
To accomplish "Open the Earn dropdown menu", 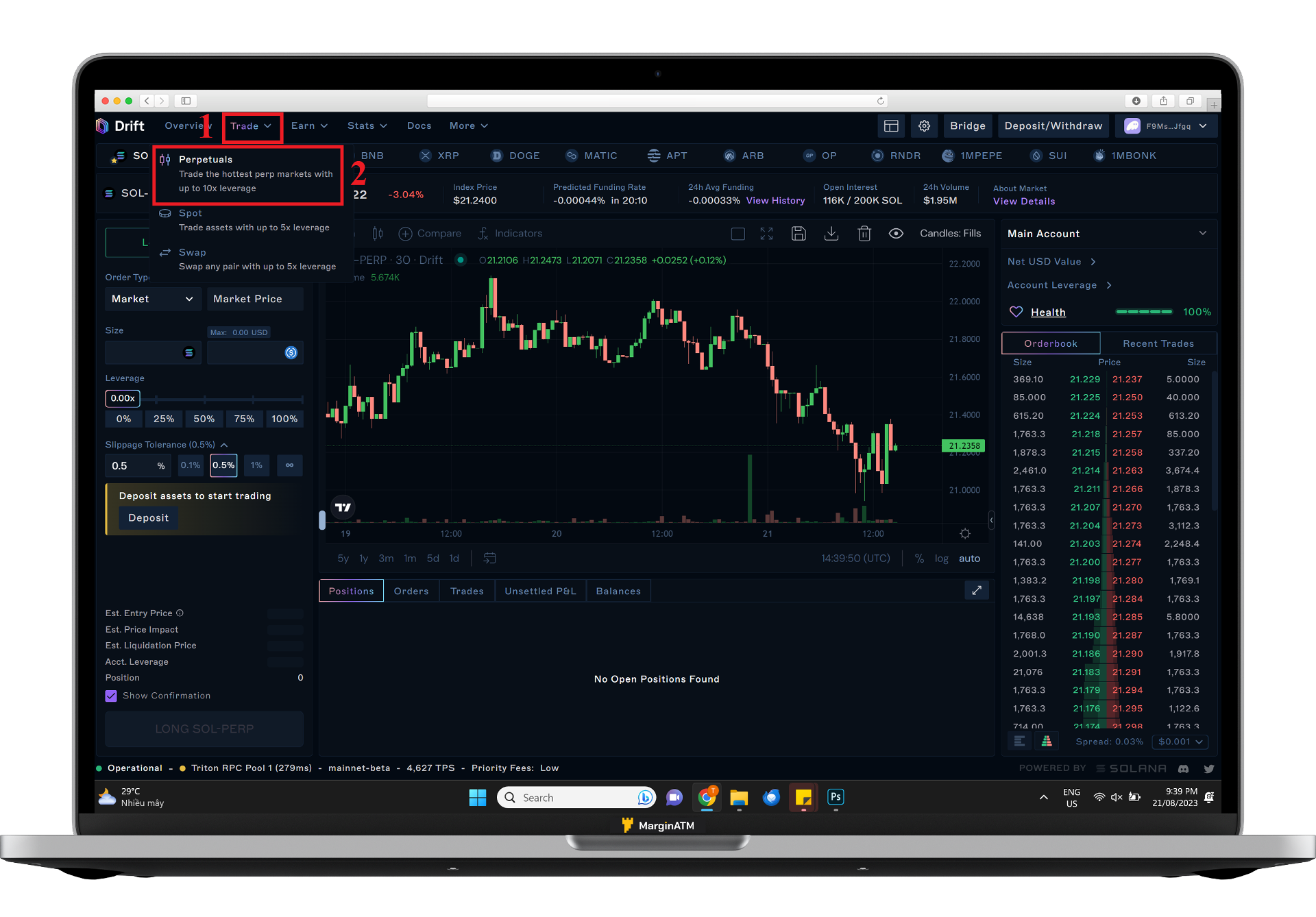I will (x=309, y=126).
